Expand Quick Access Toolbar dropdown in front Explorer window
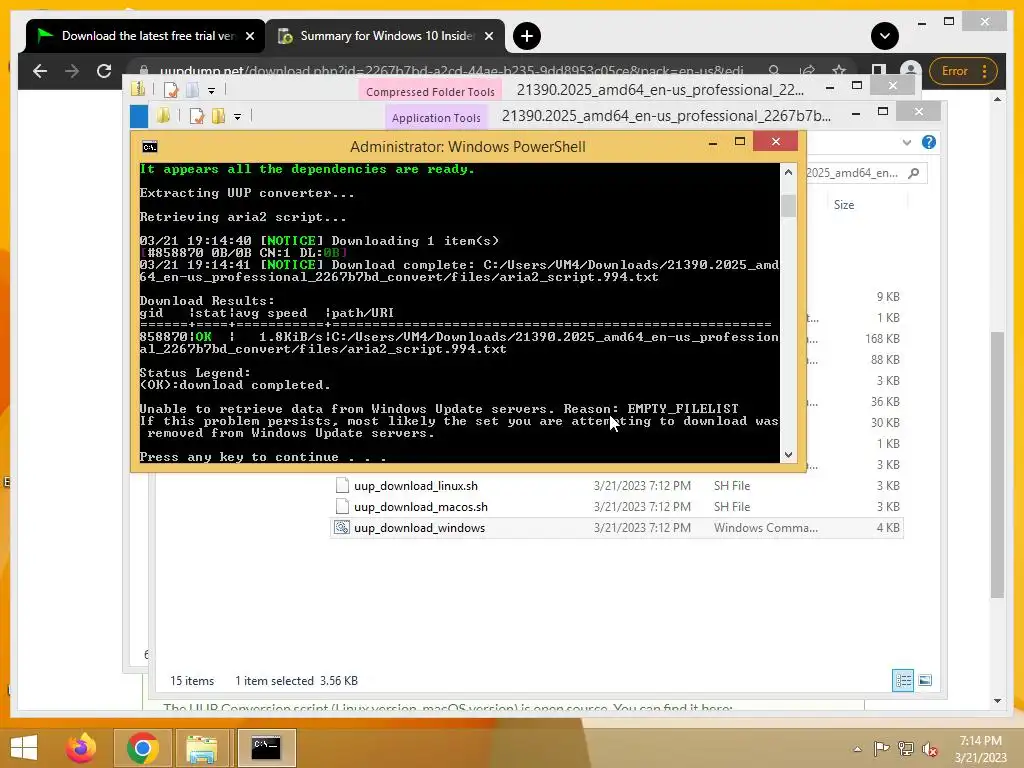The width and height of the screenshot is (1024, 768). (237, 117)
